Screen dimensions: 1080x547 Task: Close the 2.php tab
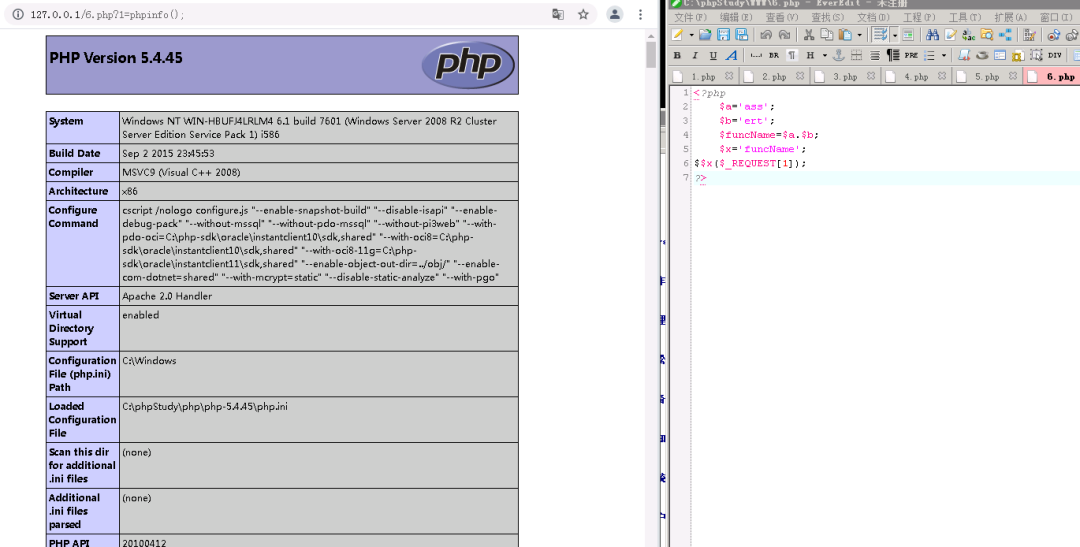pyautogui.click(x=800, y=76)
